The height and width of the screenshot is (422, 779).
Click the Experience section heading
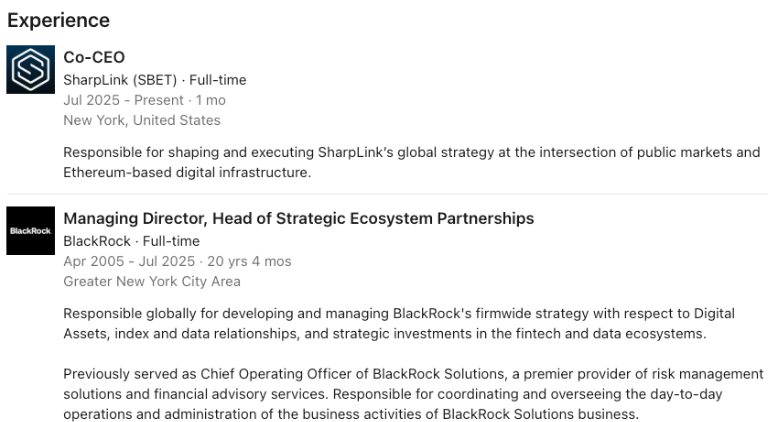click(58, 20)
